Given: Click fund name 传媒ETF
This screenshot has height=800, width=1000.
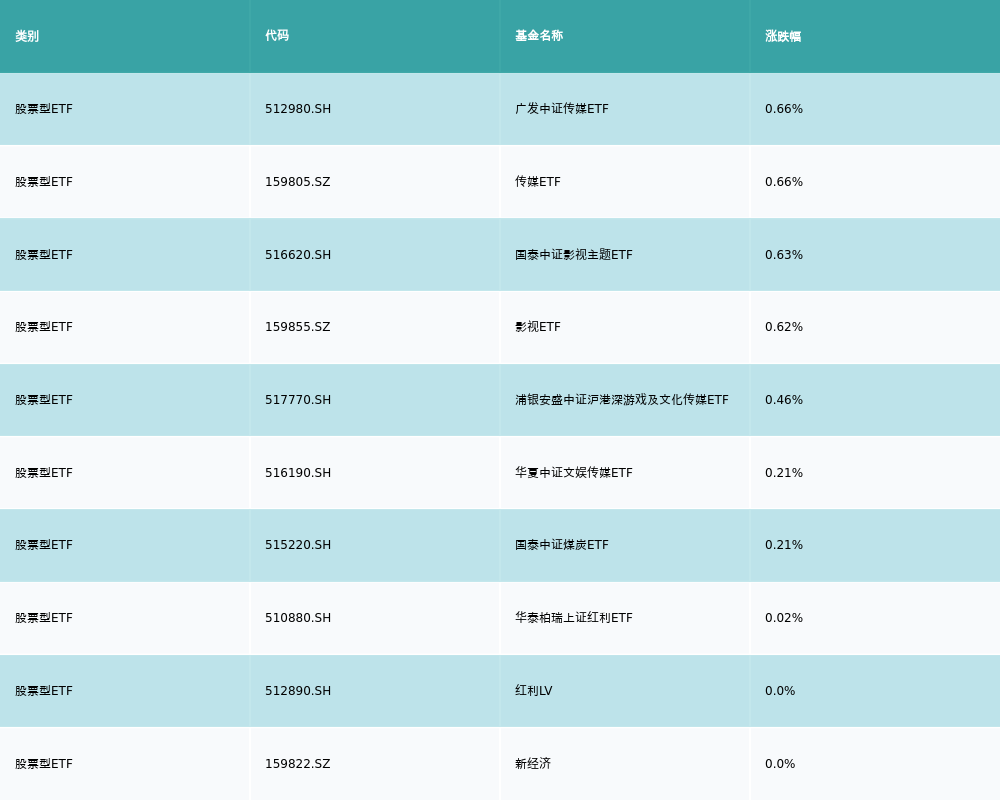Looking at the screenshot, I should [x=538, y=182].
